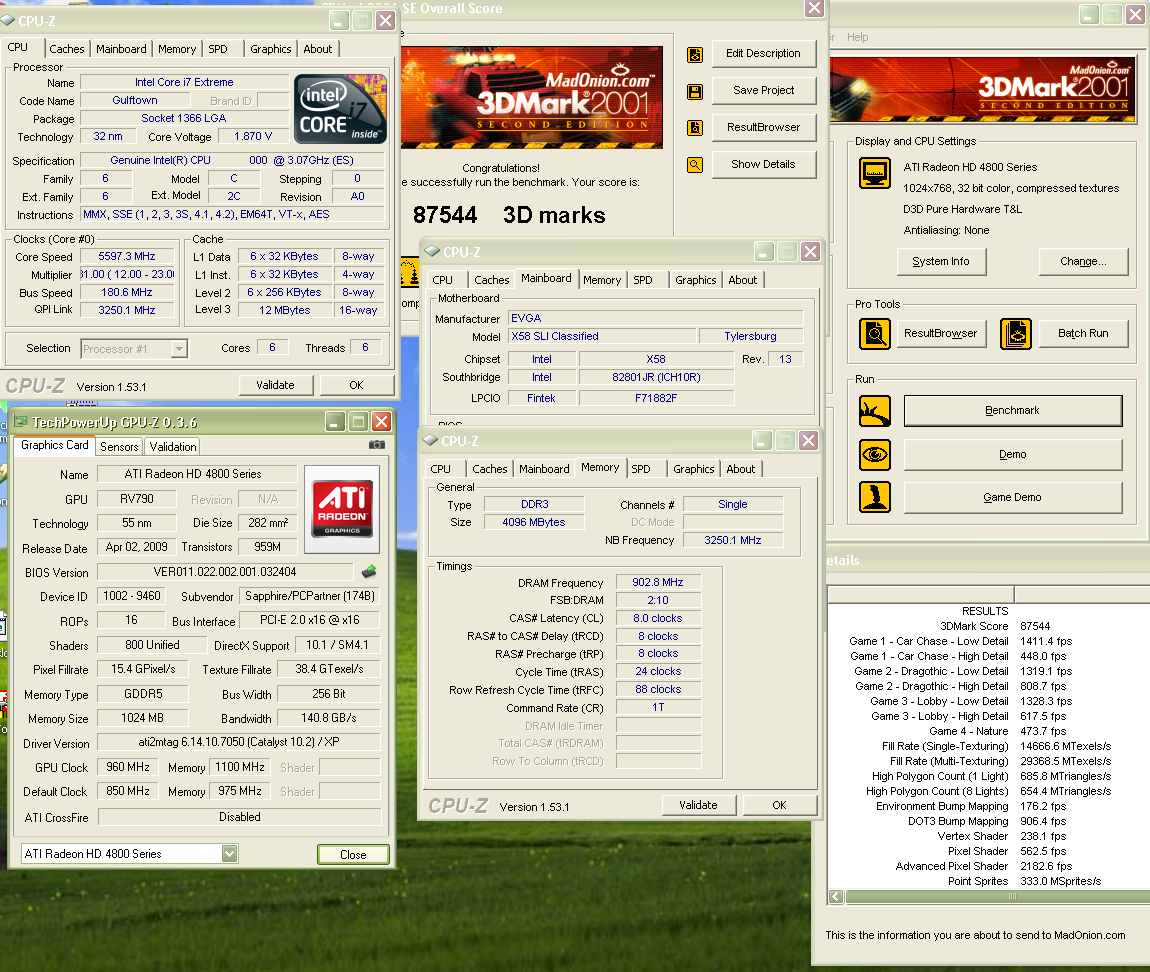Viewport: 1150px width, 972px height.
Task: Click the Command Rate value 1T
Action: coord(658,707)
